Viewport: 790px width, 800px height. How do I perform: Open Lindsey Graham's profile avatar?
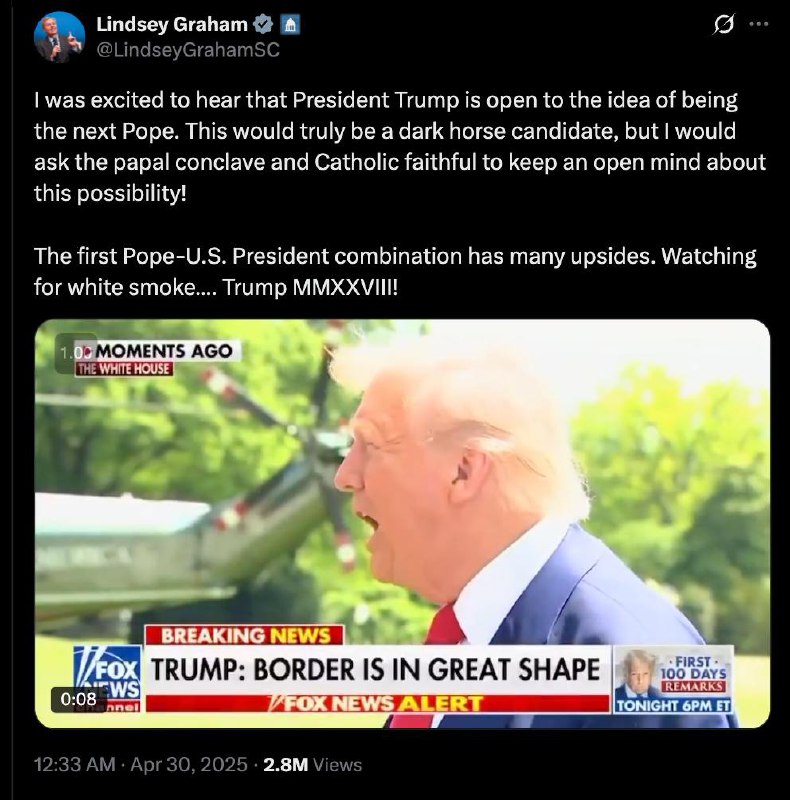coord(59,37)
